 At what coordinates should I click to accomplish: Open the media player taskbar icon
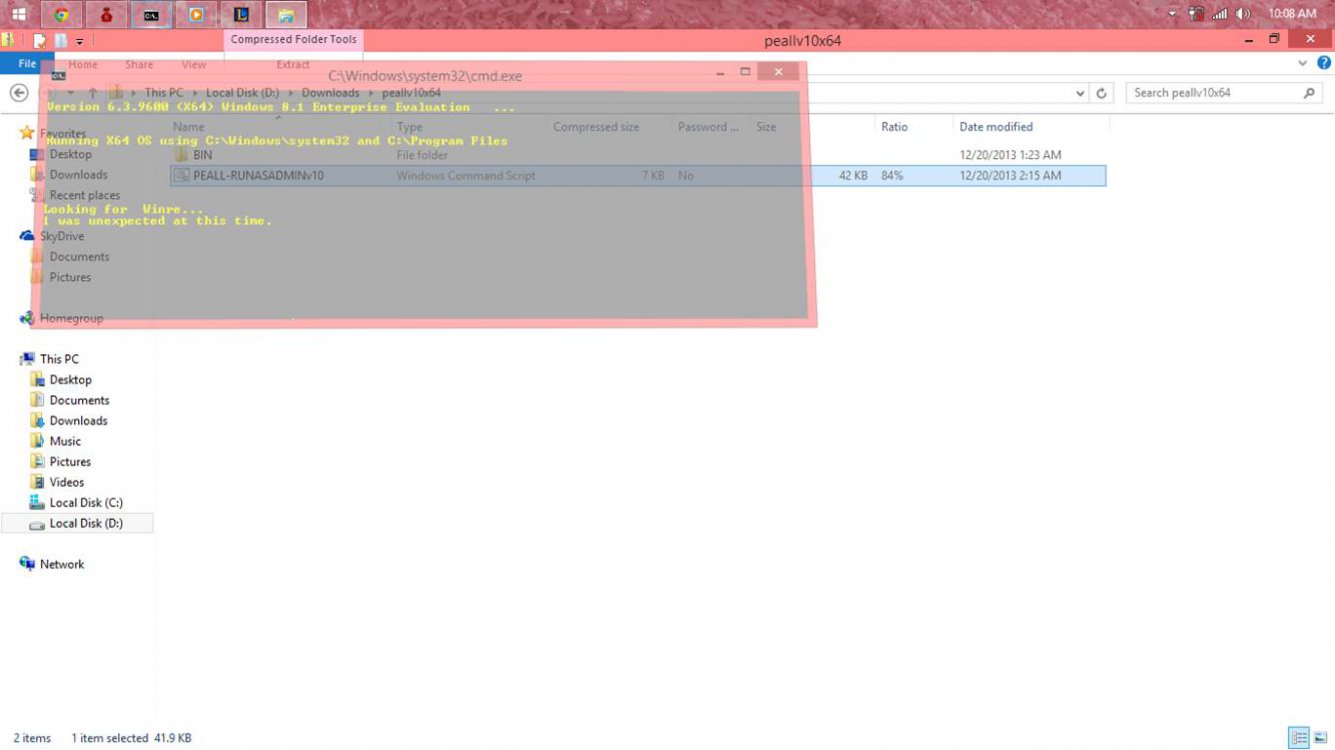coord(196,14)
